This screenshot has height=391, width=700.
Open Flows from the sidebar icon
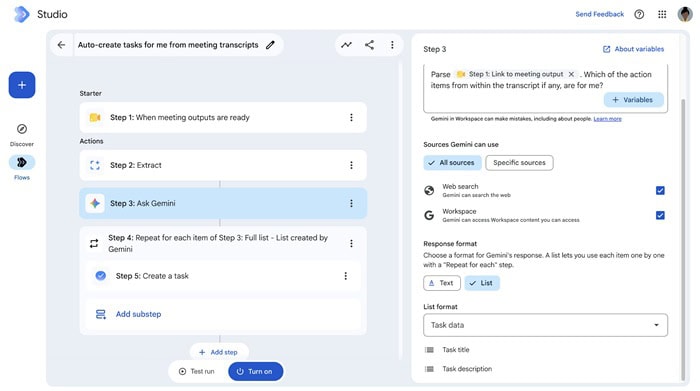pos(22,162)
